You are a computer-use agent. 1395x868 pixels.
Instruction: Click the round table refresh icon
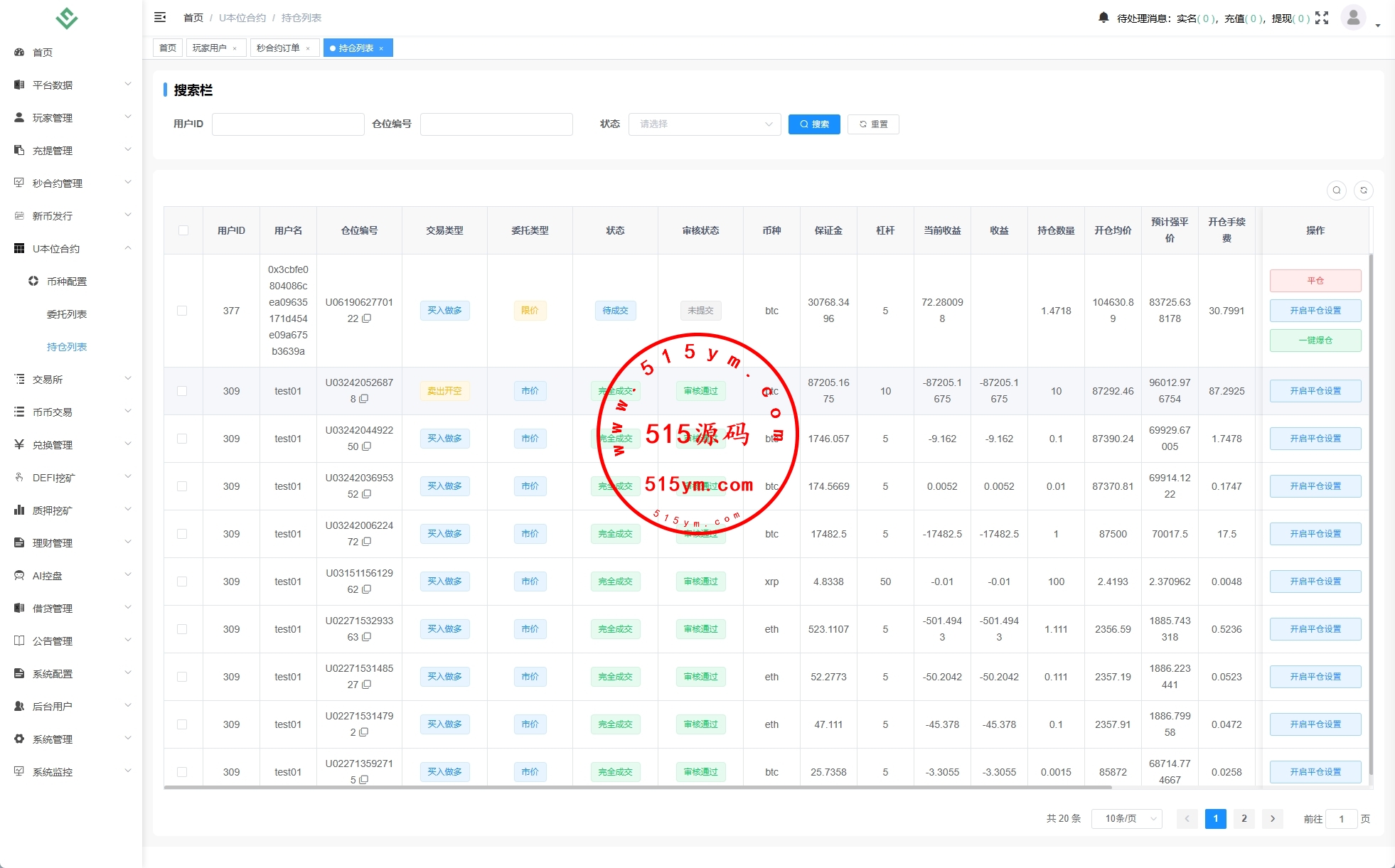(1363, 190)
